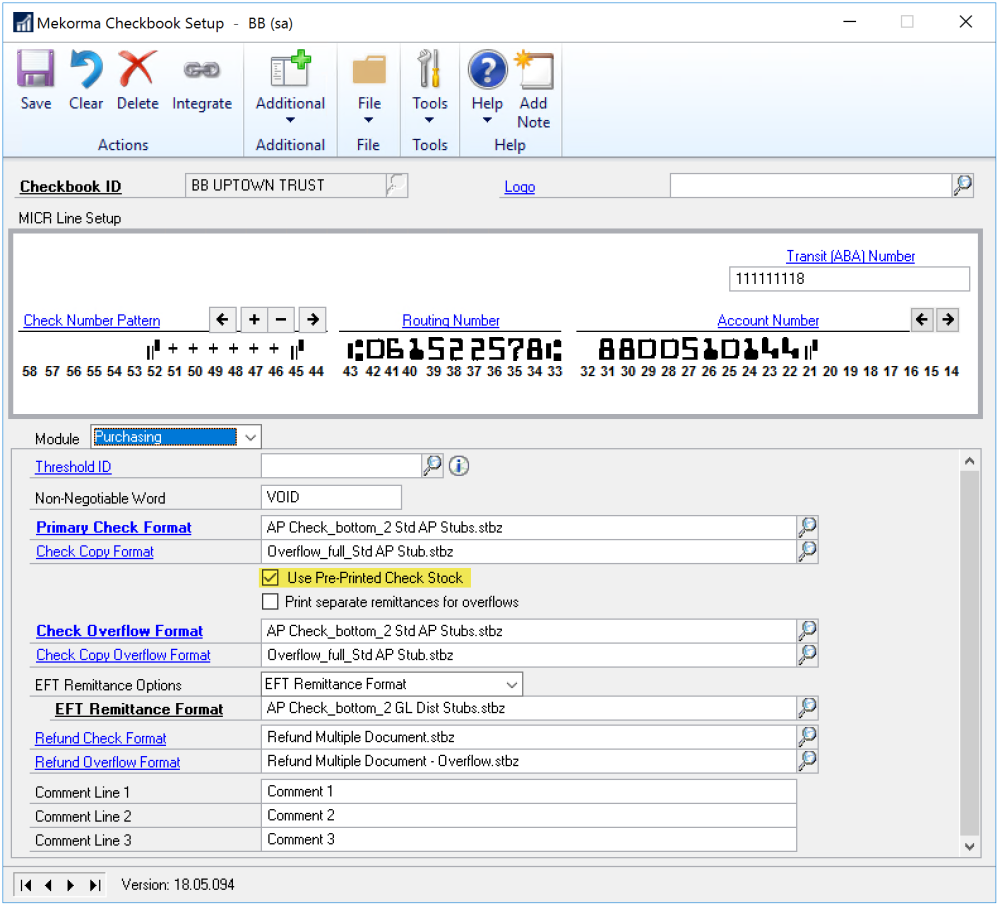
Task: Click the Non-Negotiable Word field containing VOID
Action: click(331, 497)
